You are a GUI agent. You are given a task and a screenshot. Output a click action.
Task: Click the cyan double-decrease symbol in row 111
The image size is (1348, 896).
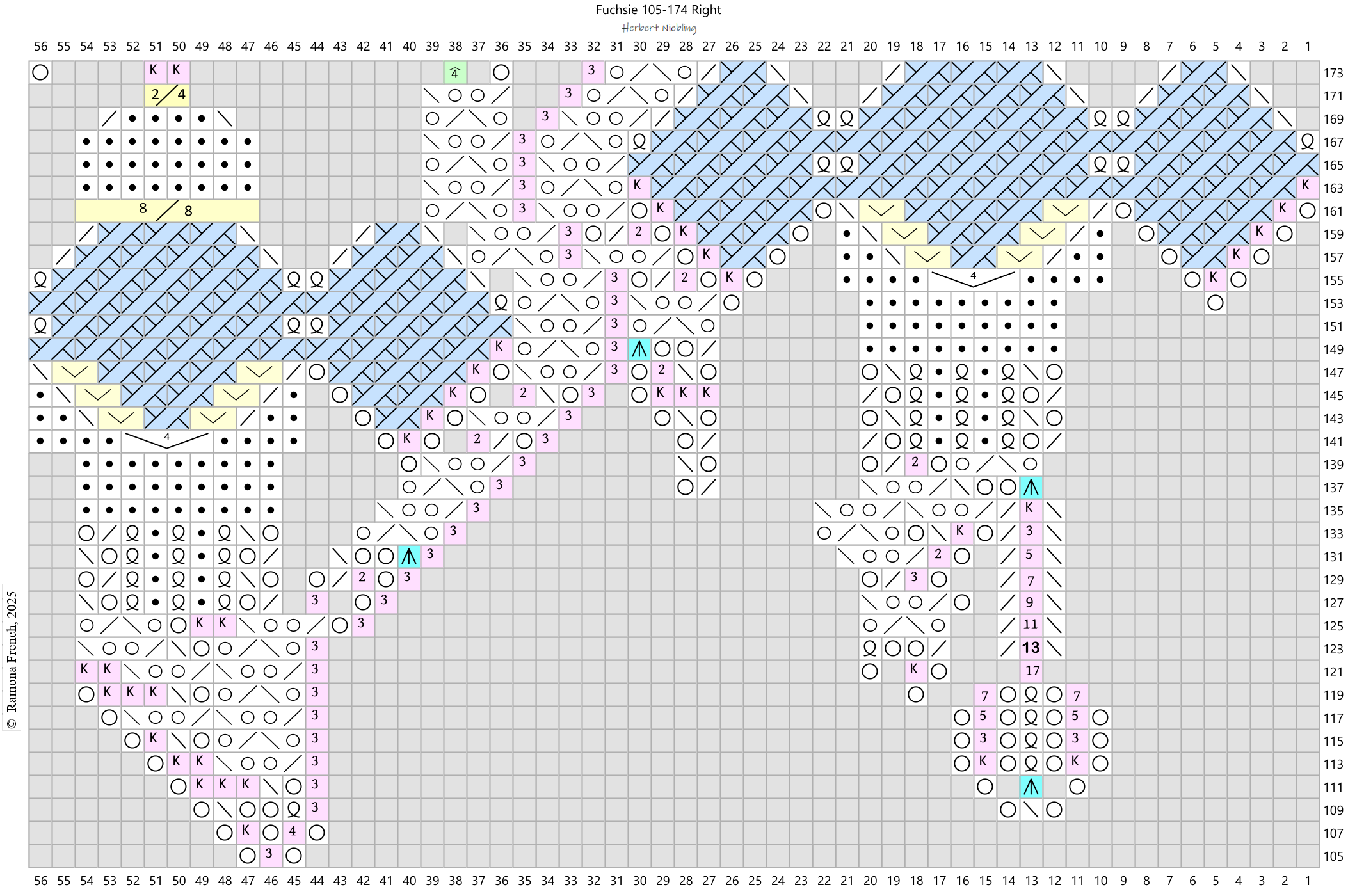click(x=1031, y=787)
